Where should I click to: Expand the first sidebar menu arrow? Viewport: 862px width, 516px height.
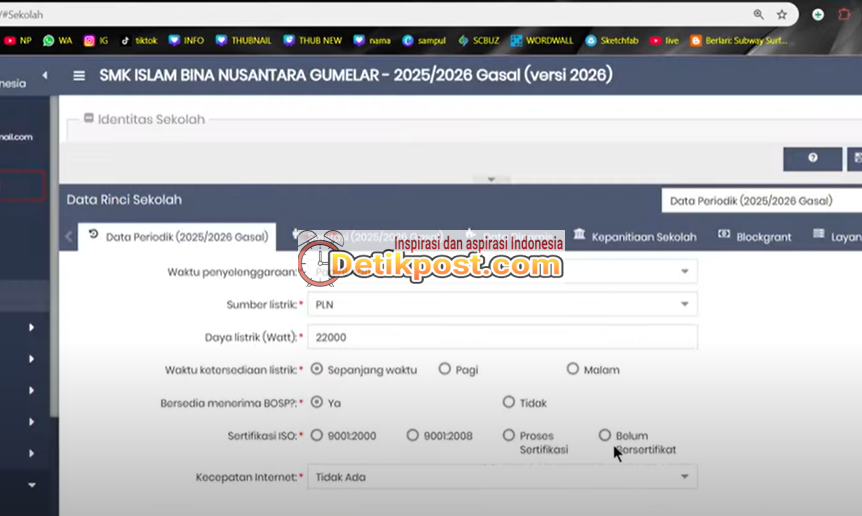pos(31,328)
